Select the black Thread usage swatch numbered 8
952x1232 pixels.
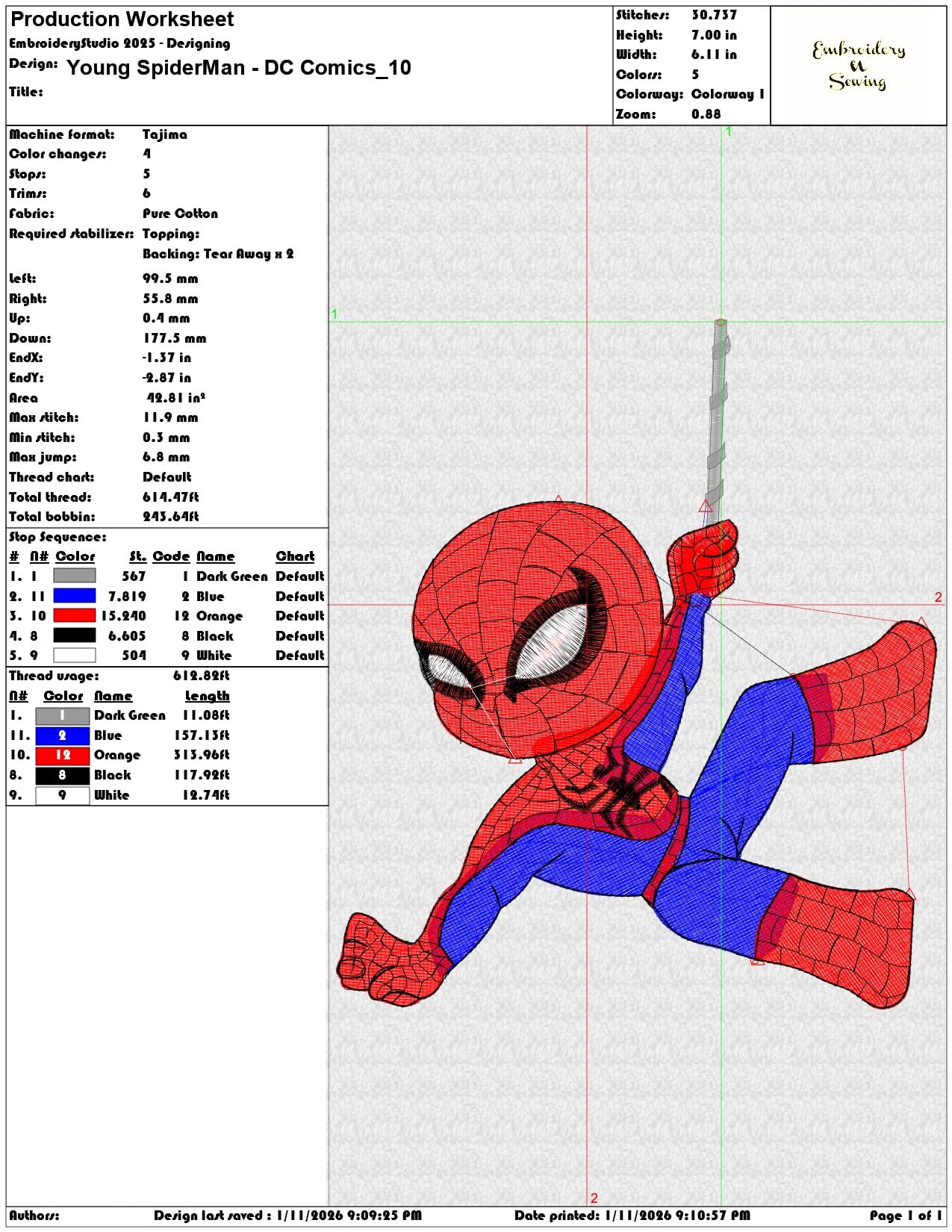coord(63,775)
